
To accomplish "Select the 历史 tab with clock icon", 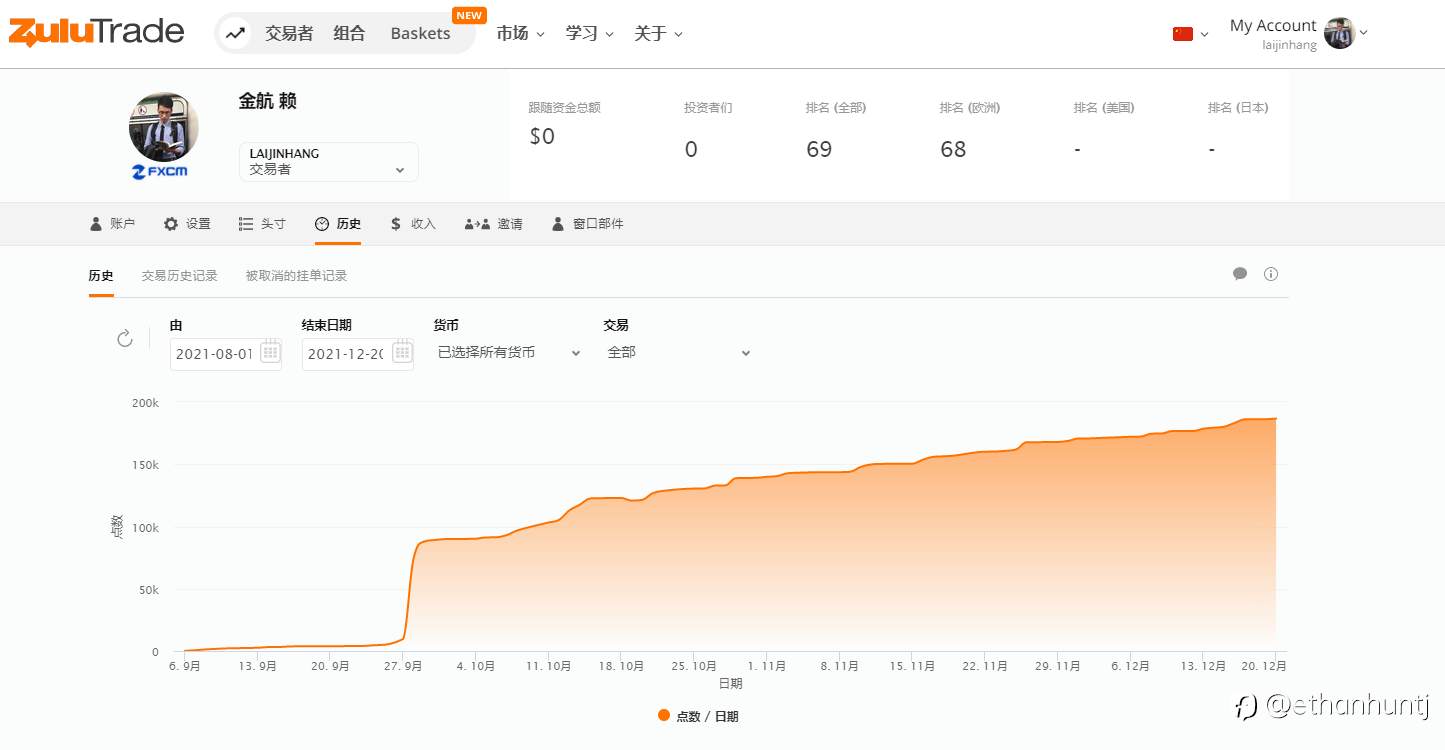I will [337, 224].
